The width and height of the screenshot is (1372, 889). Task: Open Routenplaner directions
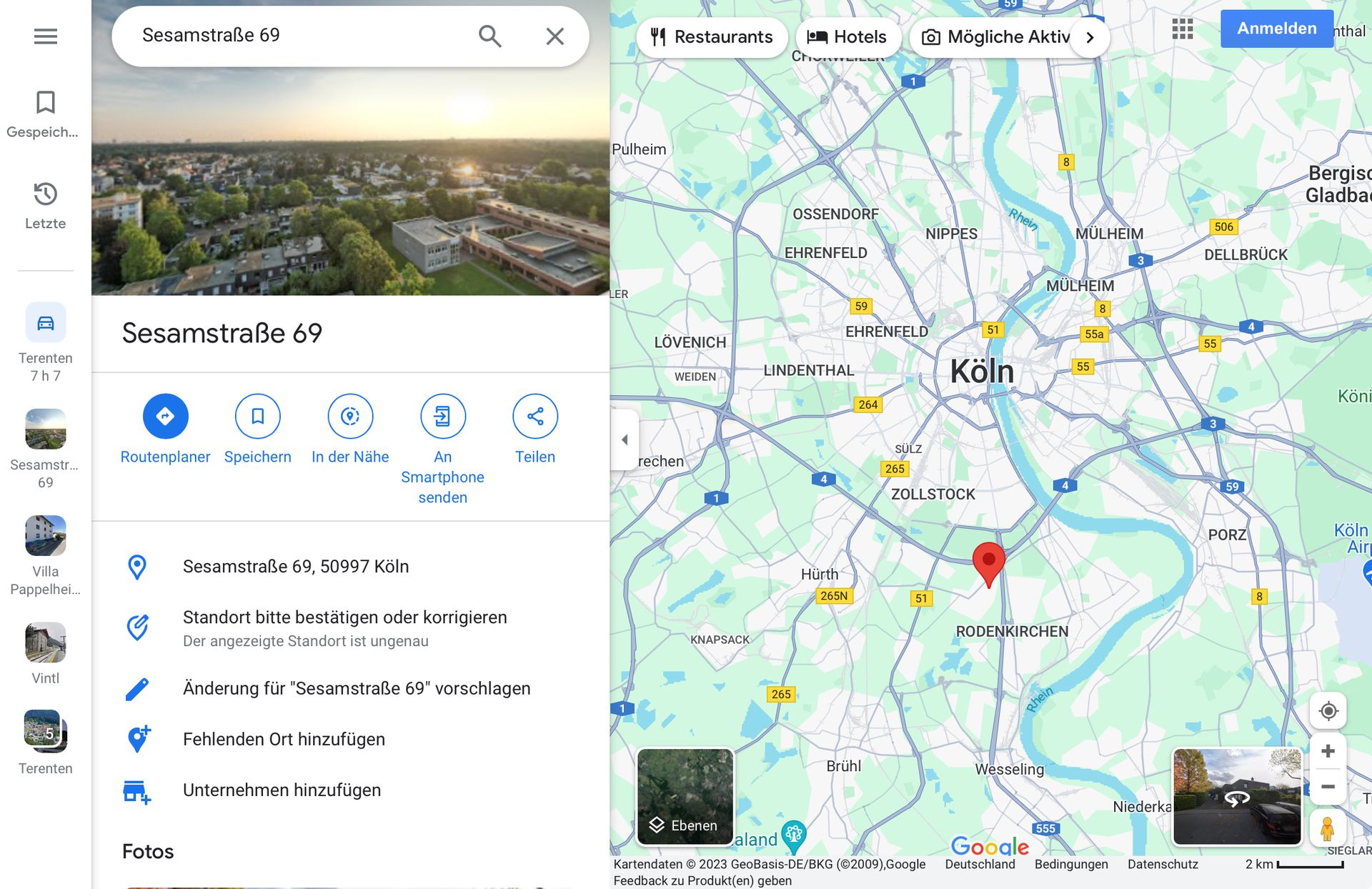[x=165, y=416]
